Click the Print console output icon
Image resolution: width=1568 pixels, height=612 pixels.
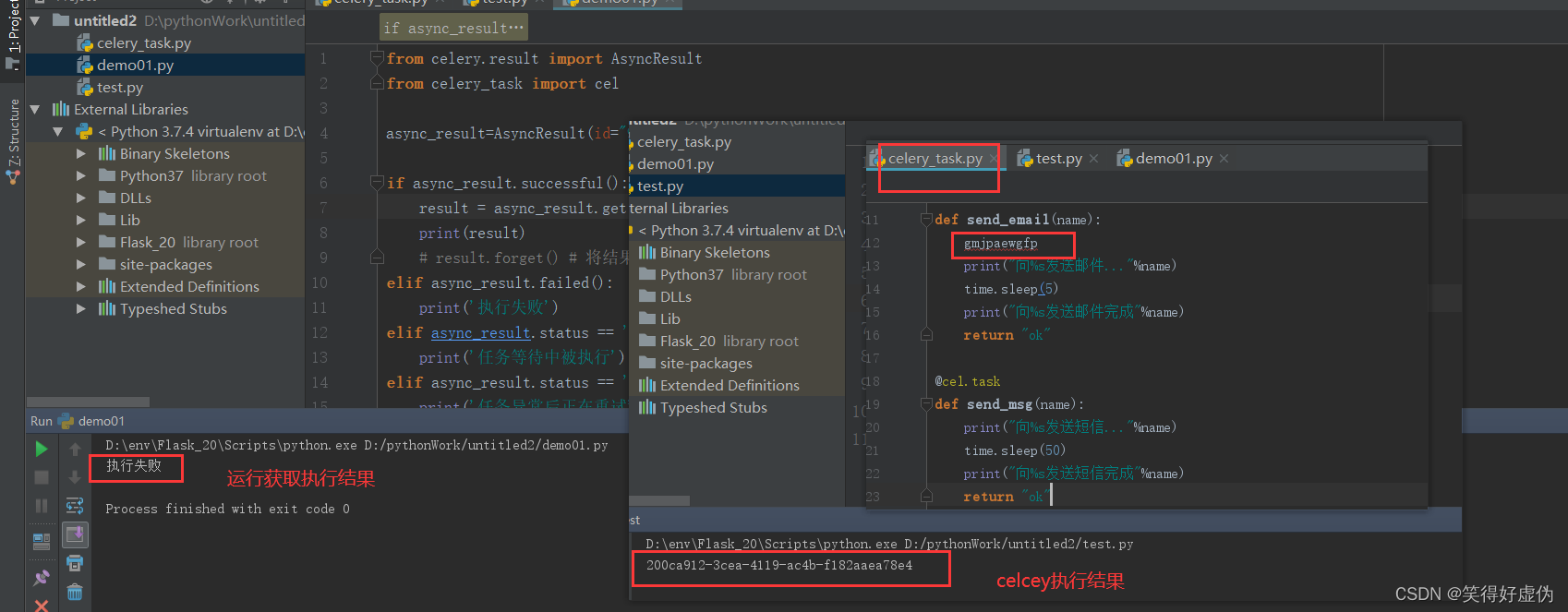75,563
